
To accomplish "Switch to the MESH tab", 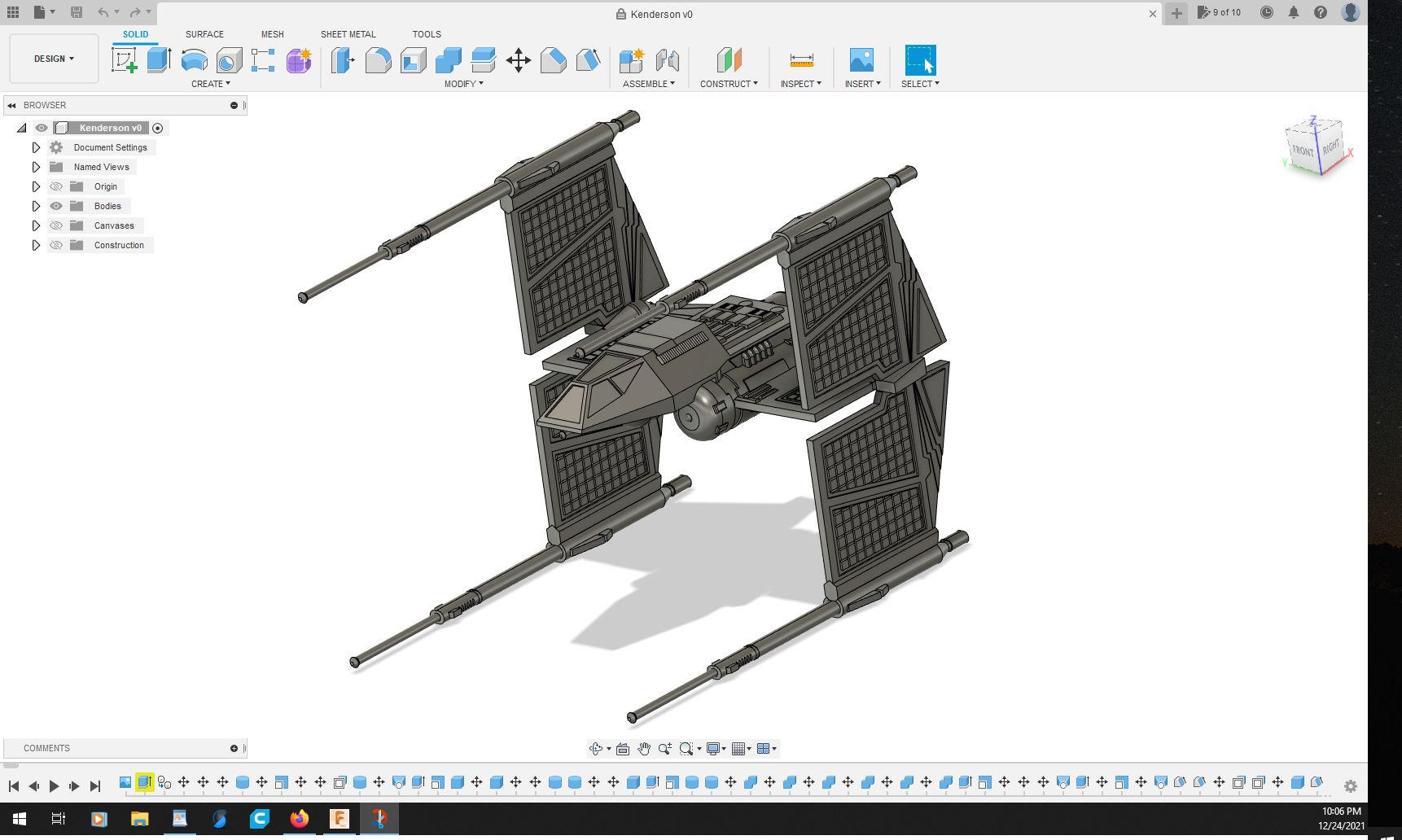I will click(273, 34).
